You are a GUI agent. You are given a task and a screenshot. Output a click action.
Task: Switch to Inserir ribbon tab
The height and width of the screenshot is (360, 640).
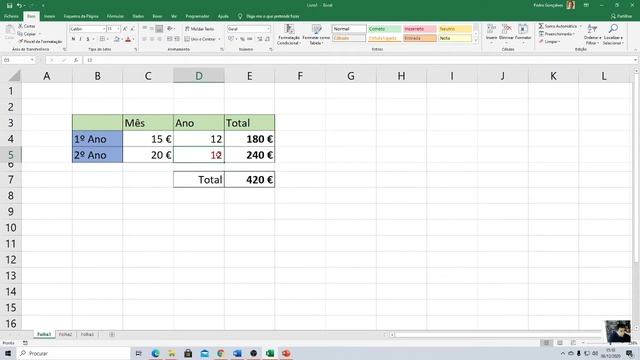coord(49,16)
